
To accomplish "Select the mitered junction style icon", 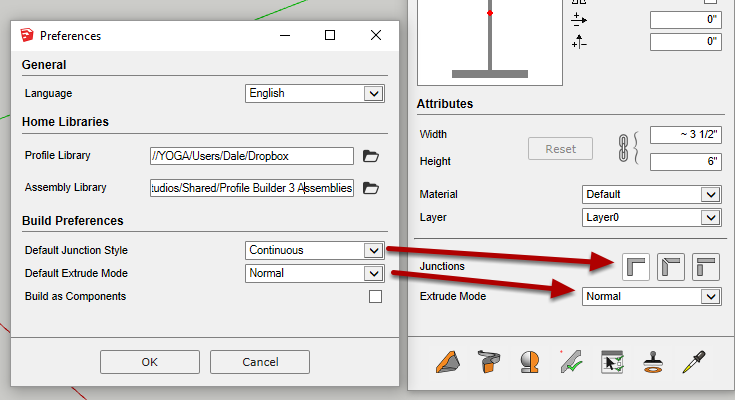I will (672, 266).
